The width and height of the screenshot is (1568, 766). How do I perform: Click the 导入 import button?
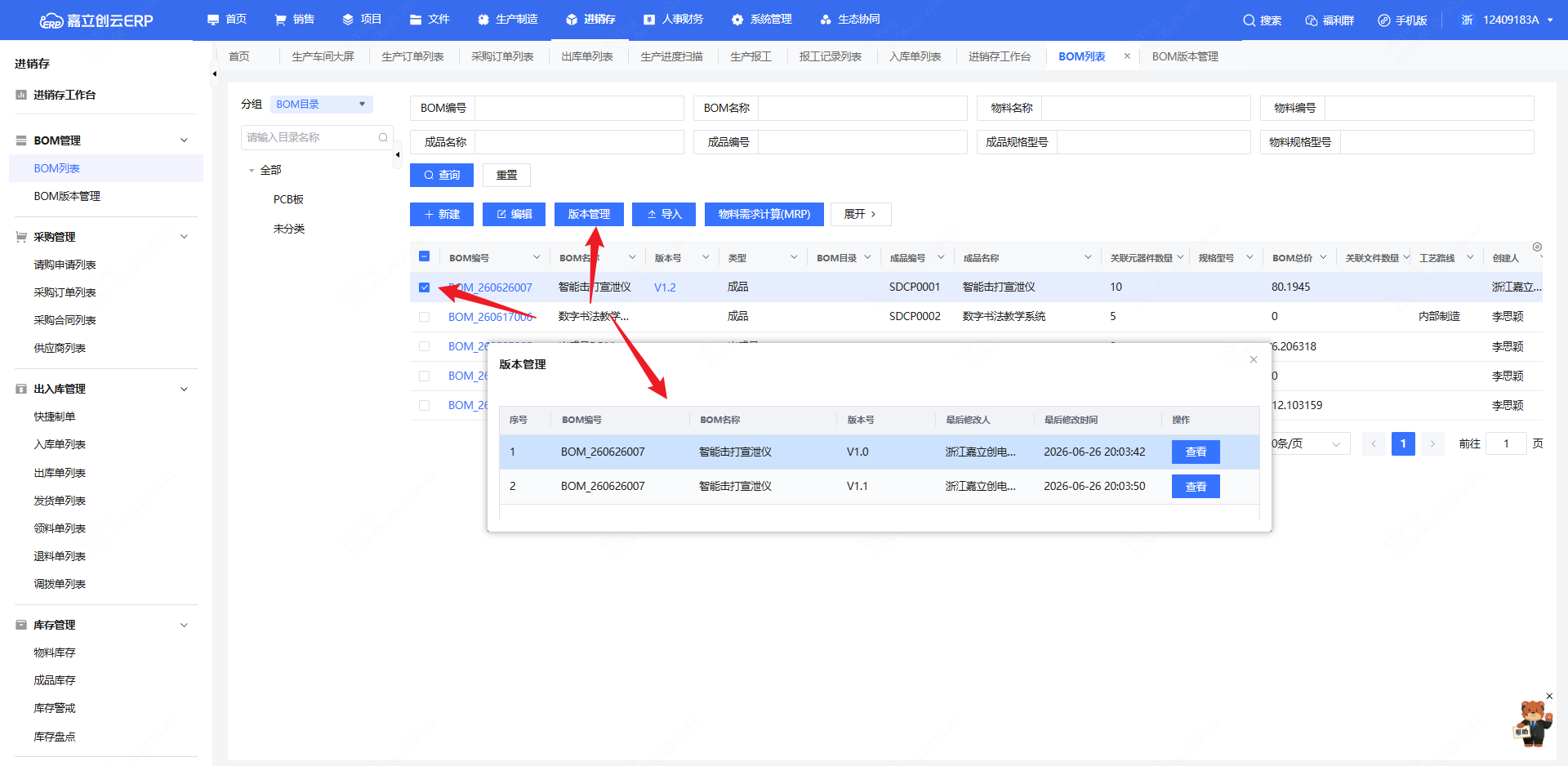[664, 214]
